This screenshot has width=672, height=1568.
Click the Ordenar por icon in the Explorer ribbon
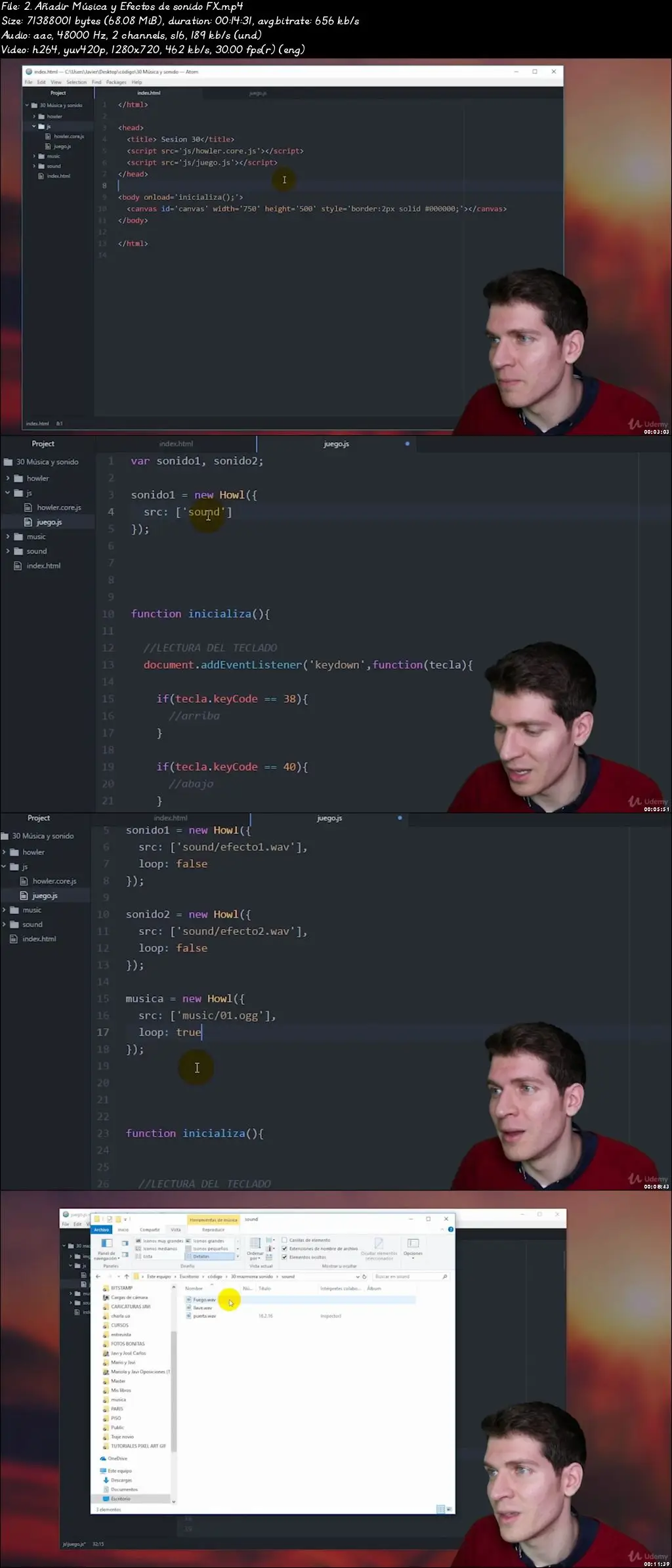[x=255, y=1243]
